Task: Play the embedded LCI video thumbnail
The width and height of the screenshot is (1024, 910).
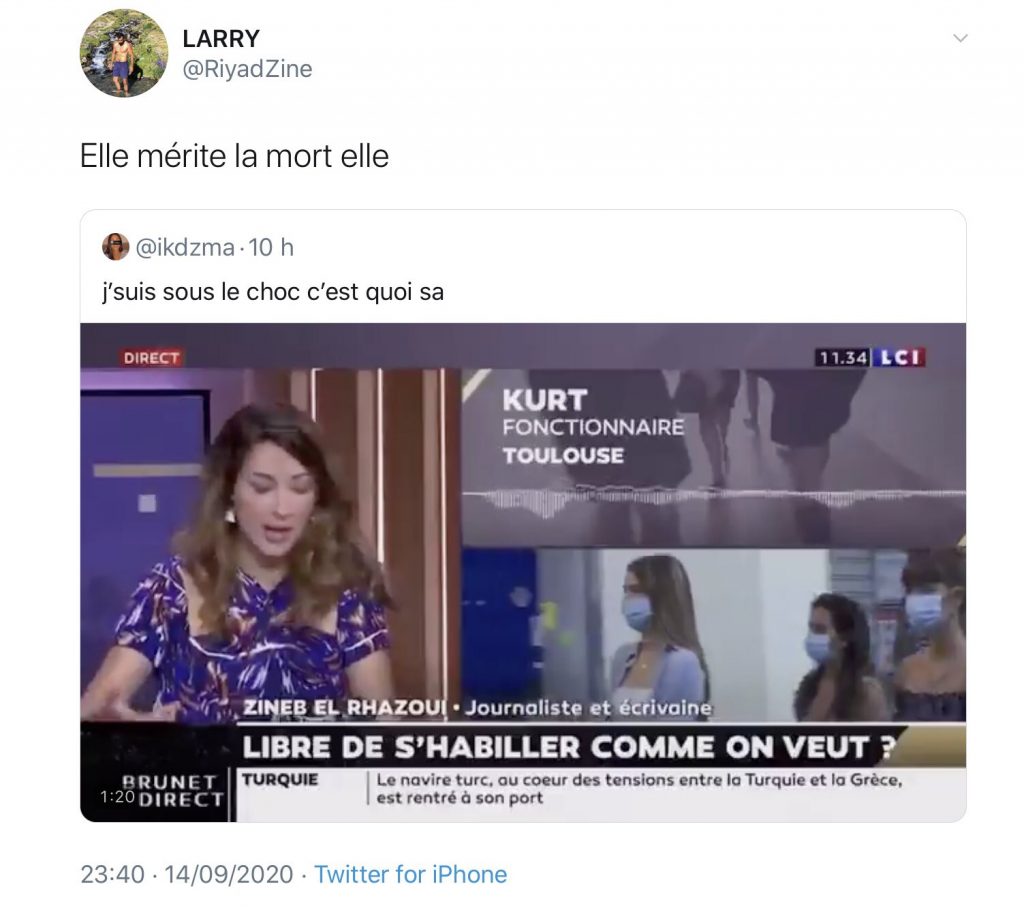Action: (523, 572)
